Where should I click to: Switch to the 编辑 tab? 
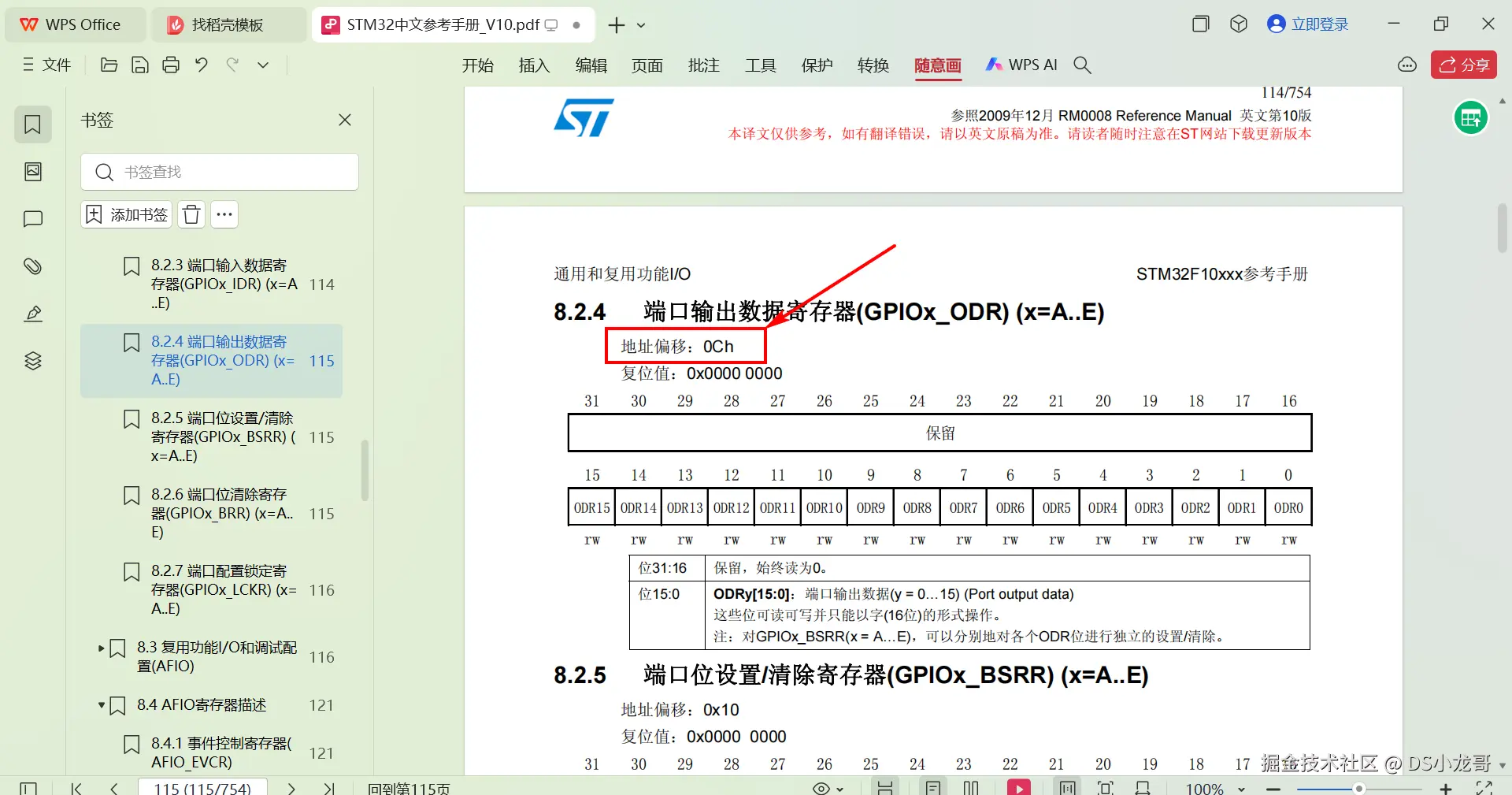[x=591, y=65]
